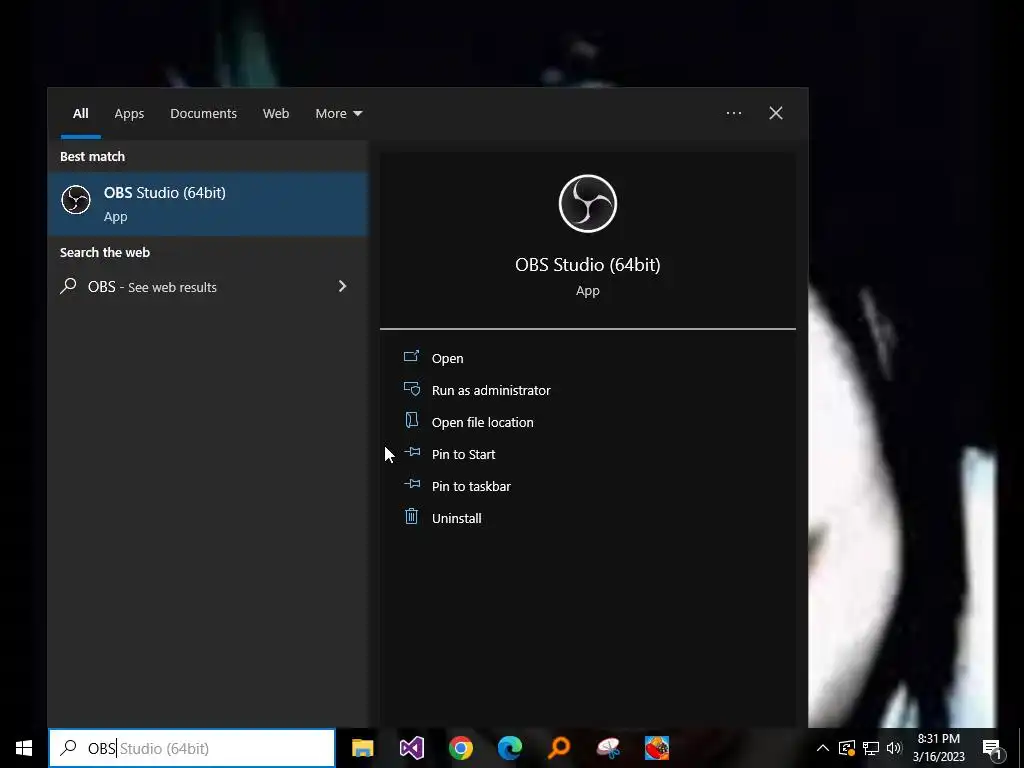Open the Snipping tool icon on taskbar
The height and width of the screenshot is (768, 1024).
point(608,748)
